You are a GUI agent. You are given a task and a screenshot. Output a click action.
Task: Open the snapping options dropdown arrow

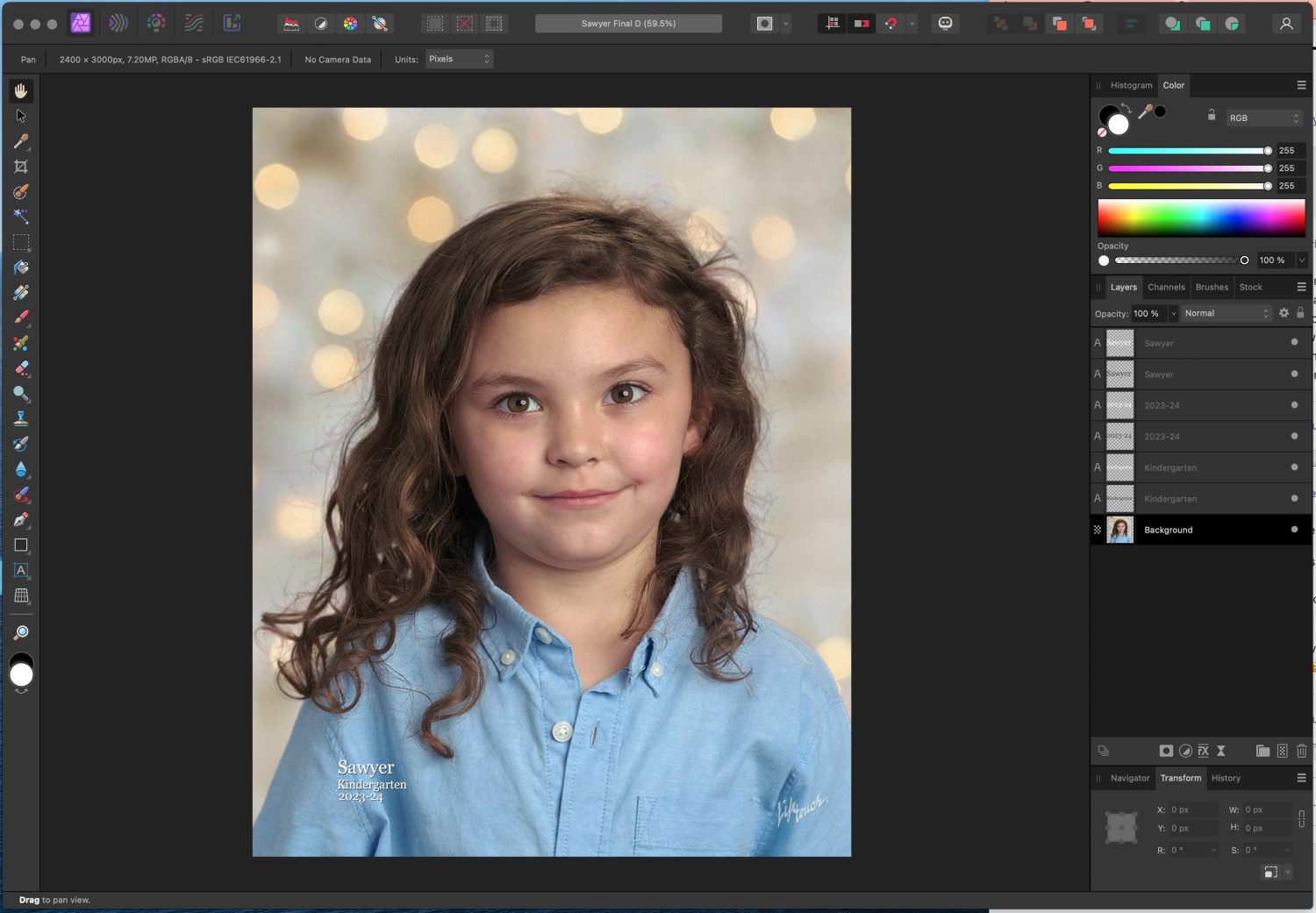pyautogui.click(x=912, y=24)
